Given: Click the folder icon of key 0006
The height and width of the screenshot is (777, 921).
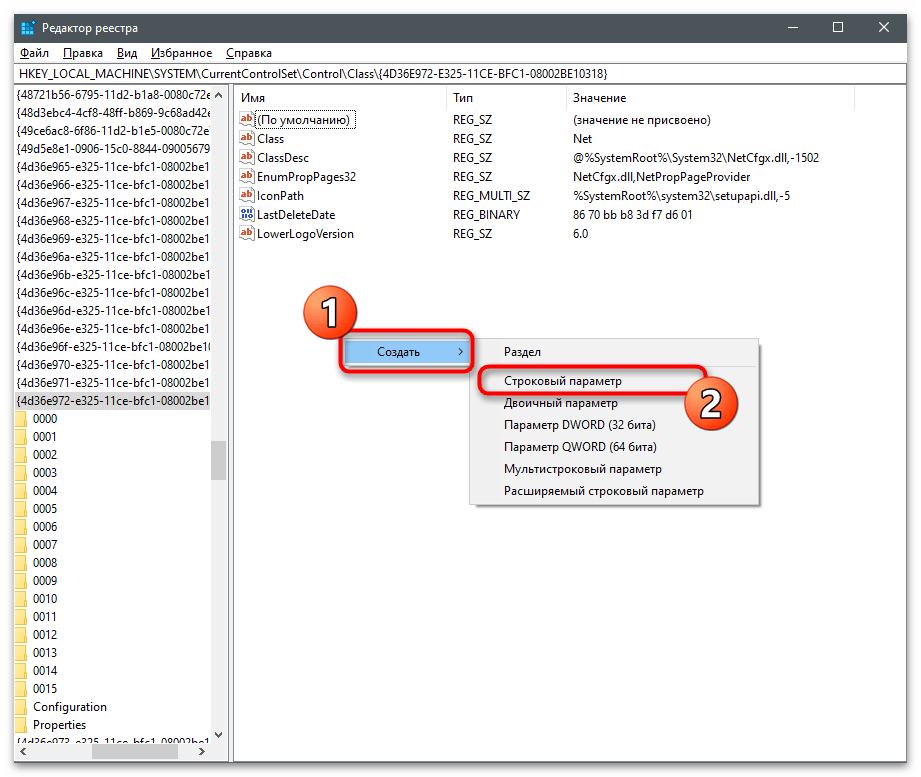Looking at the screenshot, I should pos(21,527).
